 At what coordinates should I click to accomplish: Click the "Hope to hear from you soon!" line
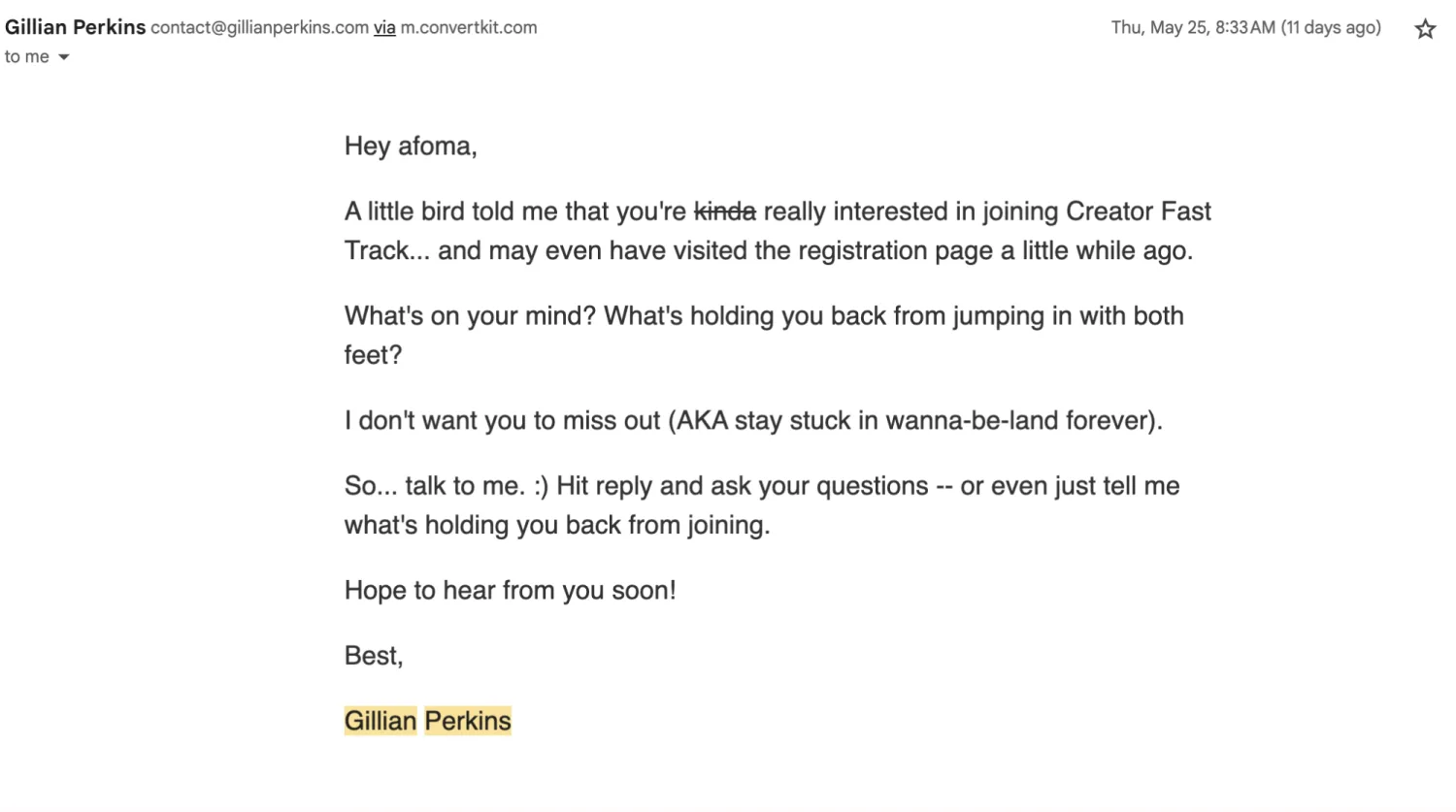tap(510, 590)
